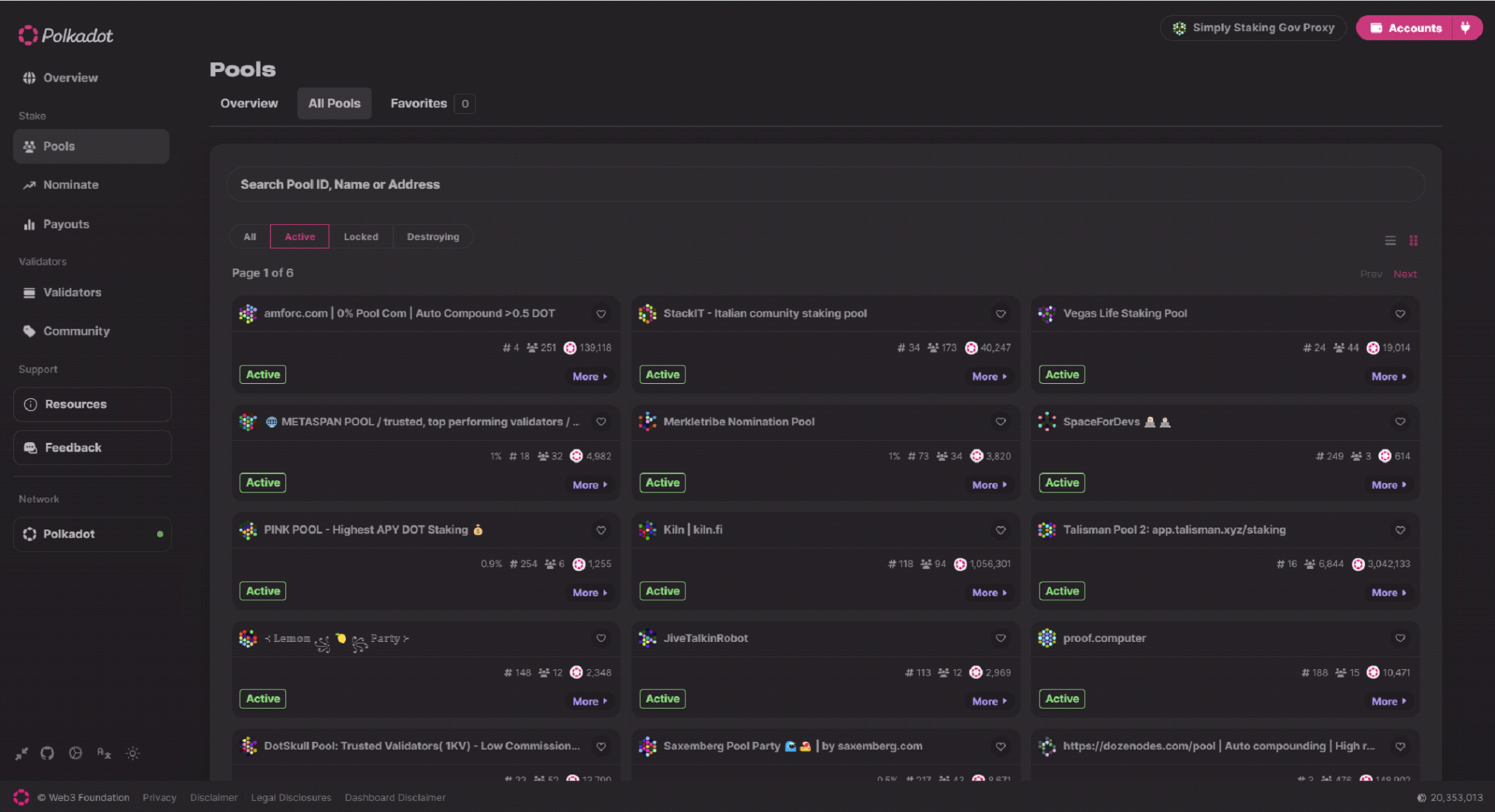Click the plug icon beside Accounts
The width and height of the screenshot is (1495, 812).
click(1465, 28)
